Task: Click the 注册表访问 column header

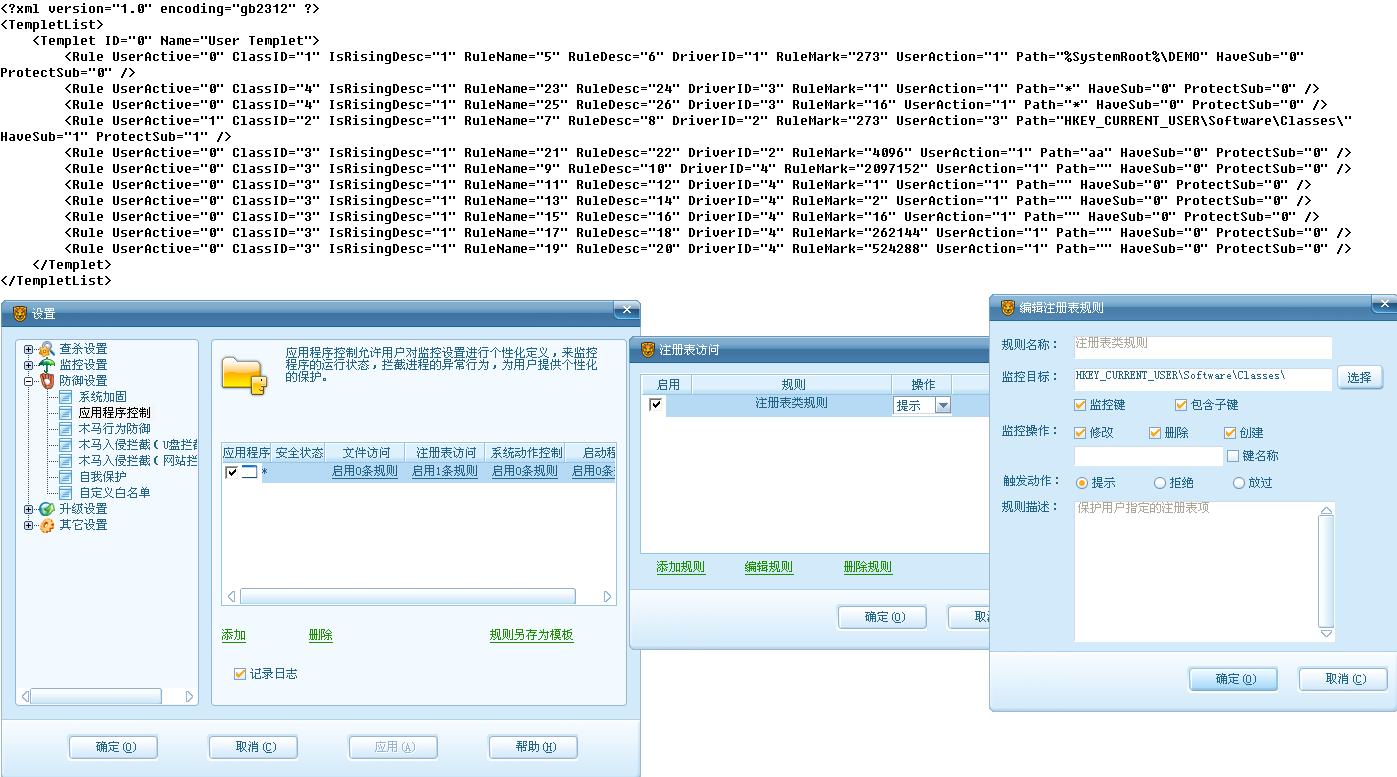Action: click(x=445, y=453)
